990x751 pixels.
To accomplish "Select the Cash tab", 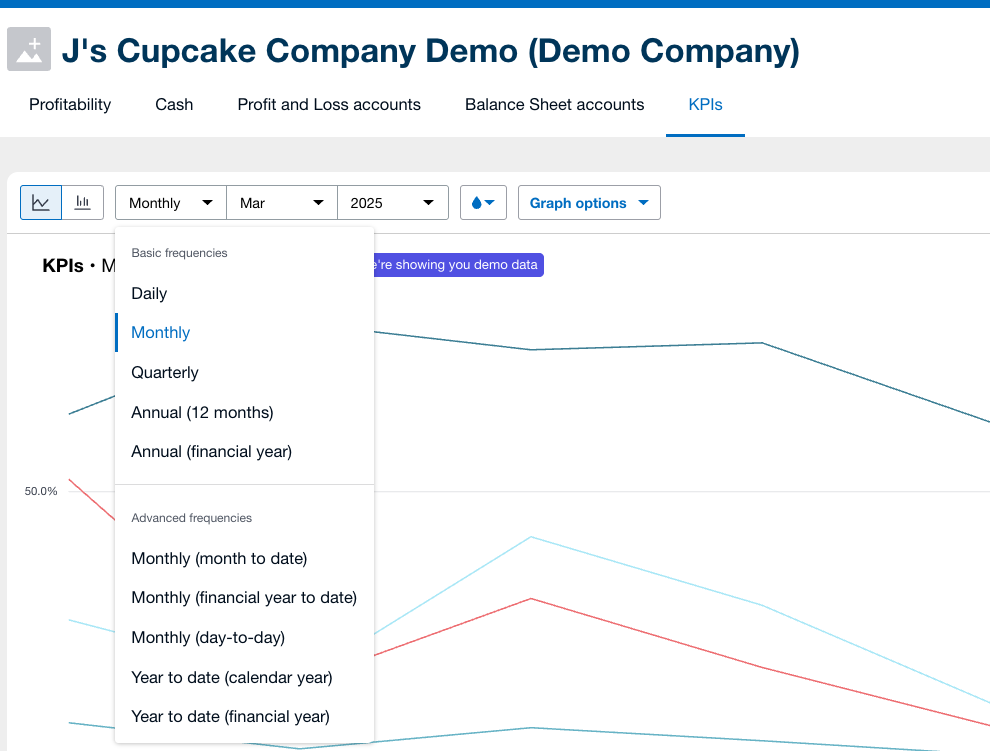I will [173, 104].
